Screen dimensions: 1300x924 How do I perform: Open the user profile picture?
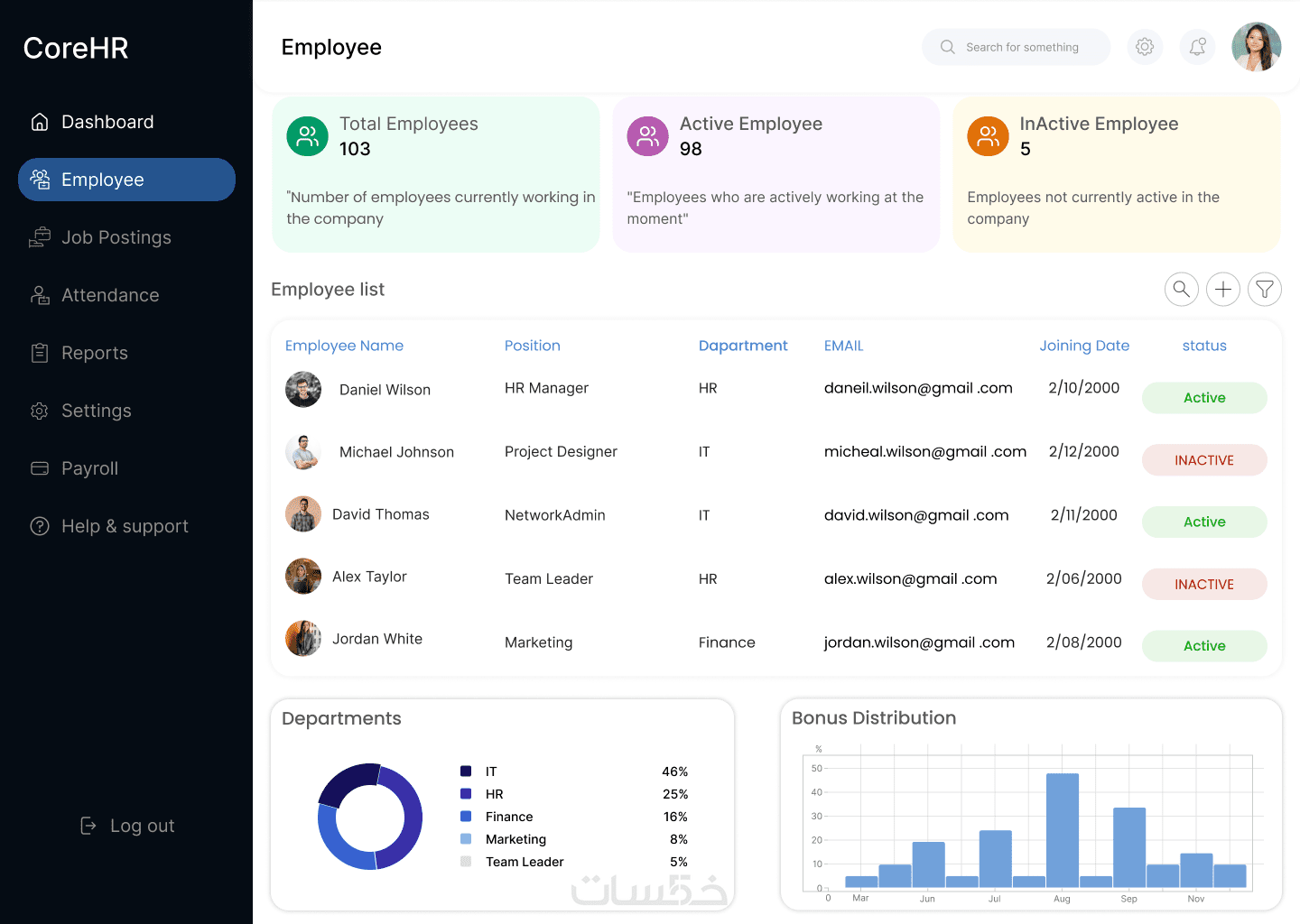(1257, 47)
